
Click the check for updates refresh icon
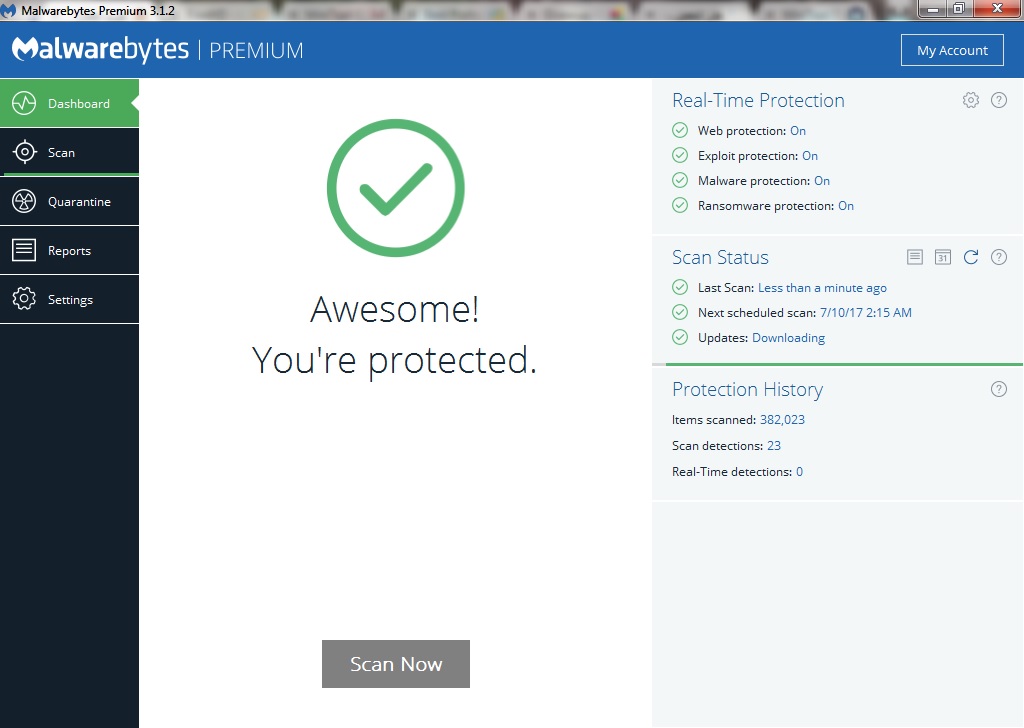[x=970, y=257]
